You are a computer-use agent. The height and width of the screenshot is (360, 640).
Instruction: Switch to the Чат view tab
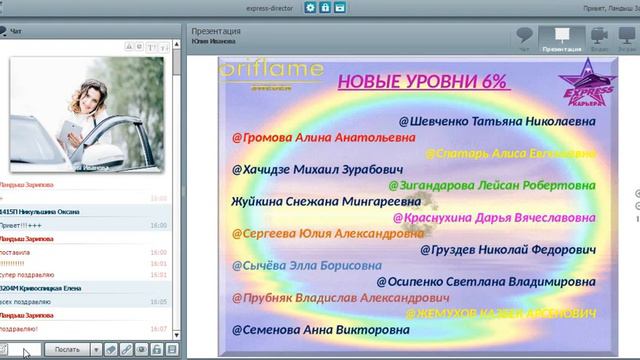[524, 39]
